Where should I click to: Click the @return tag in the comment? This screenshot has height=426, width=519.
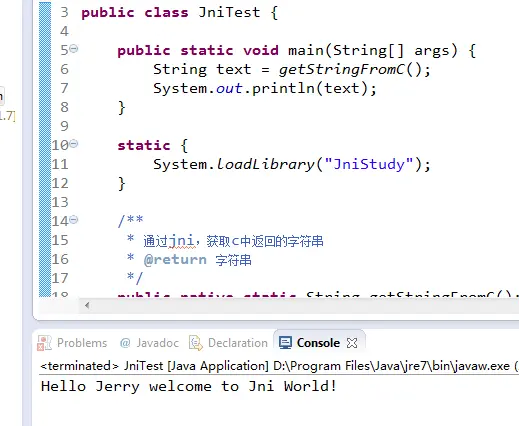click(x=175, y=260)
